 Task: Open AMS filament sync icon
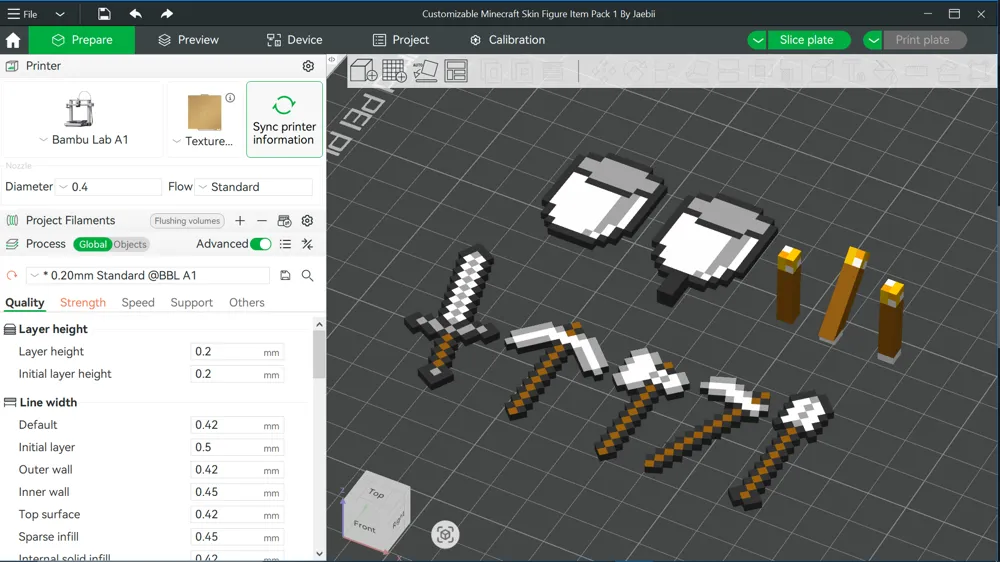284,221
